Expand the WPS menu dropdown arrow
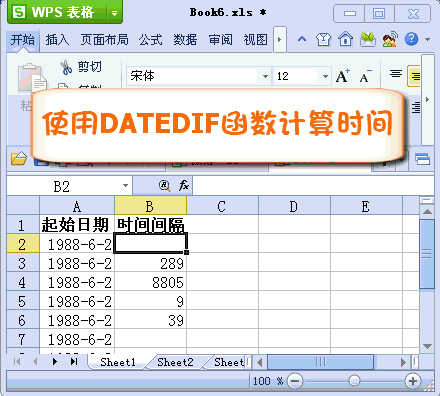440x396 pixels. tap(115, 13)
